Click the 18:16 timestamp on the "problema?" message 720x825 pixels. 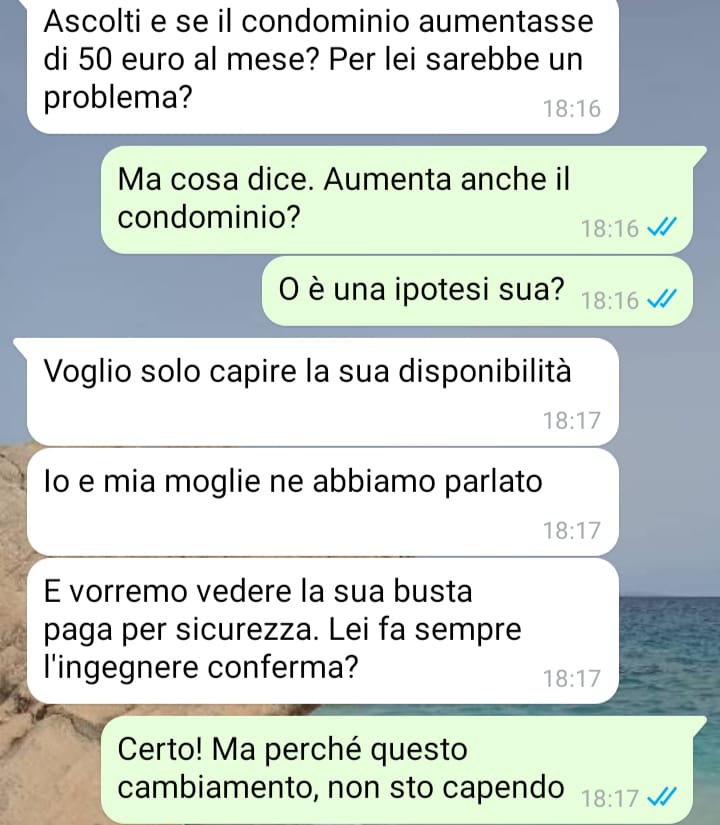[x=572, y=109]
